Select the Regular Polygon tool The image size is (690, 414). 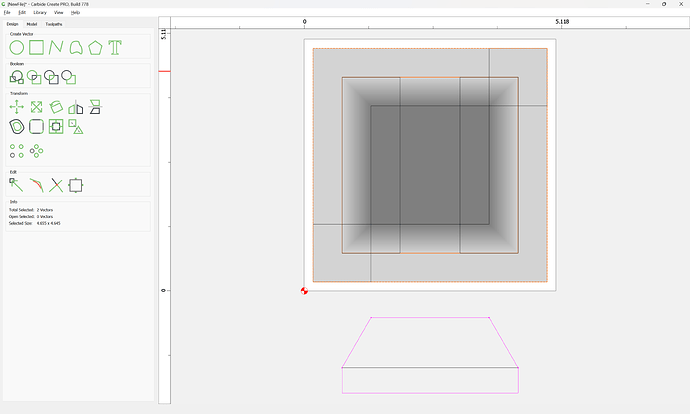click(95, 48)
